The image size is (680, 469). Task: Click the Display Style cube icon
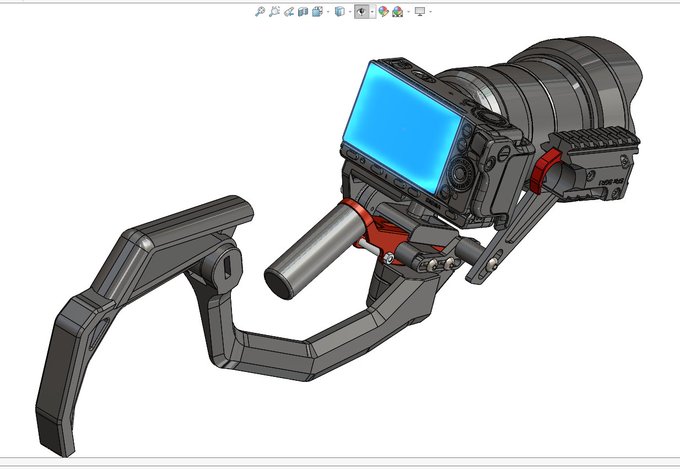340,12
